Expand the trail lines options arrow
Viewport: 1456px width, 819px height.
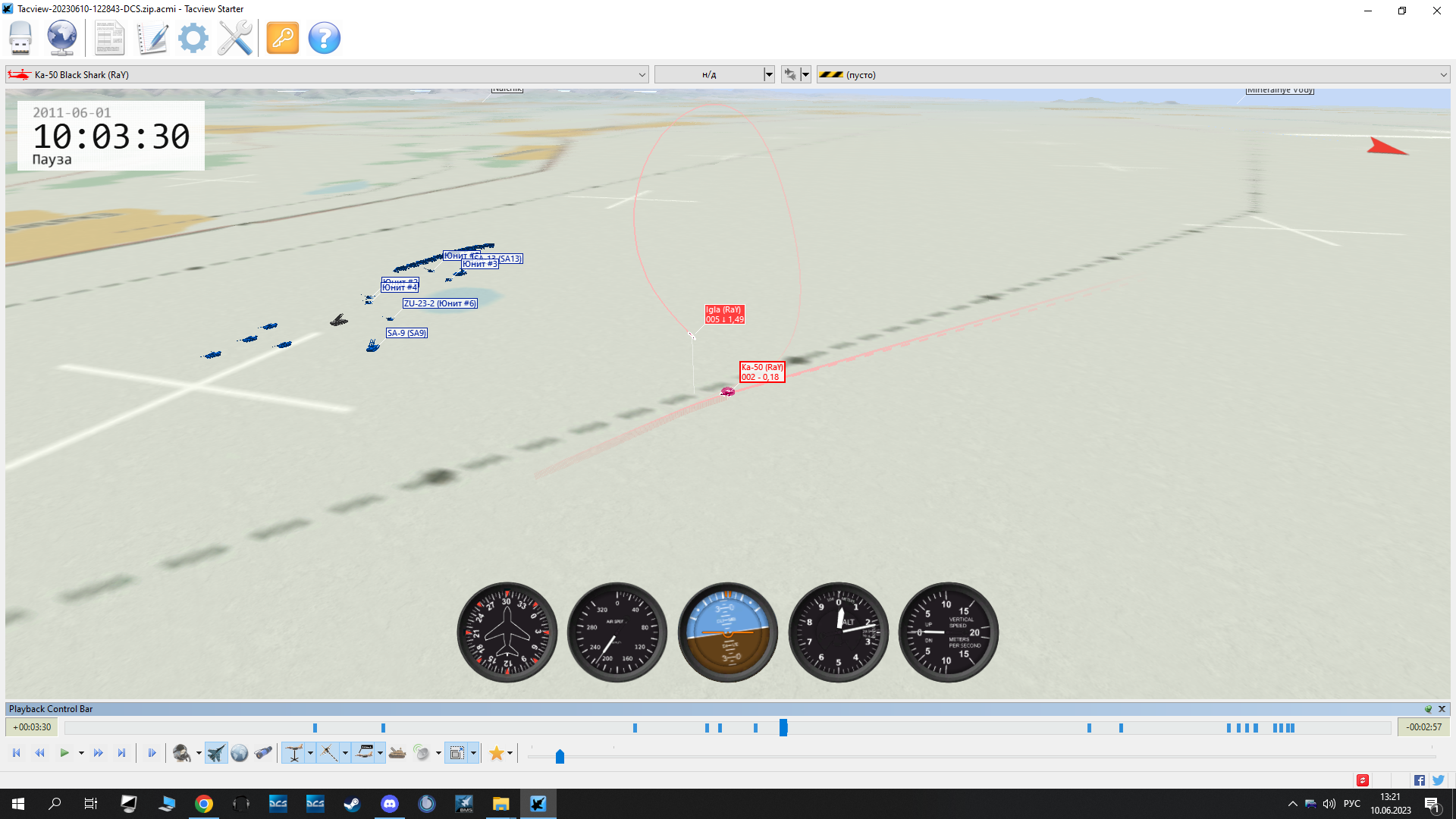point(345,753)
